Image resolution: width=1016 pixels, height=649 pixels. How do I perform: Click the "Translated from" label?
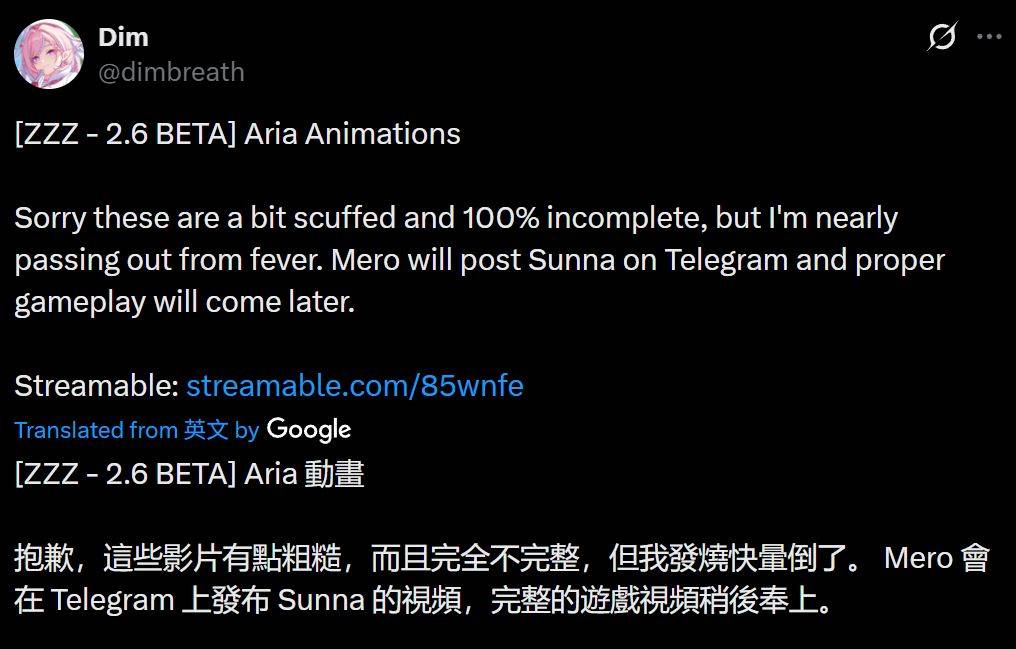point(96,430)
